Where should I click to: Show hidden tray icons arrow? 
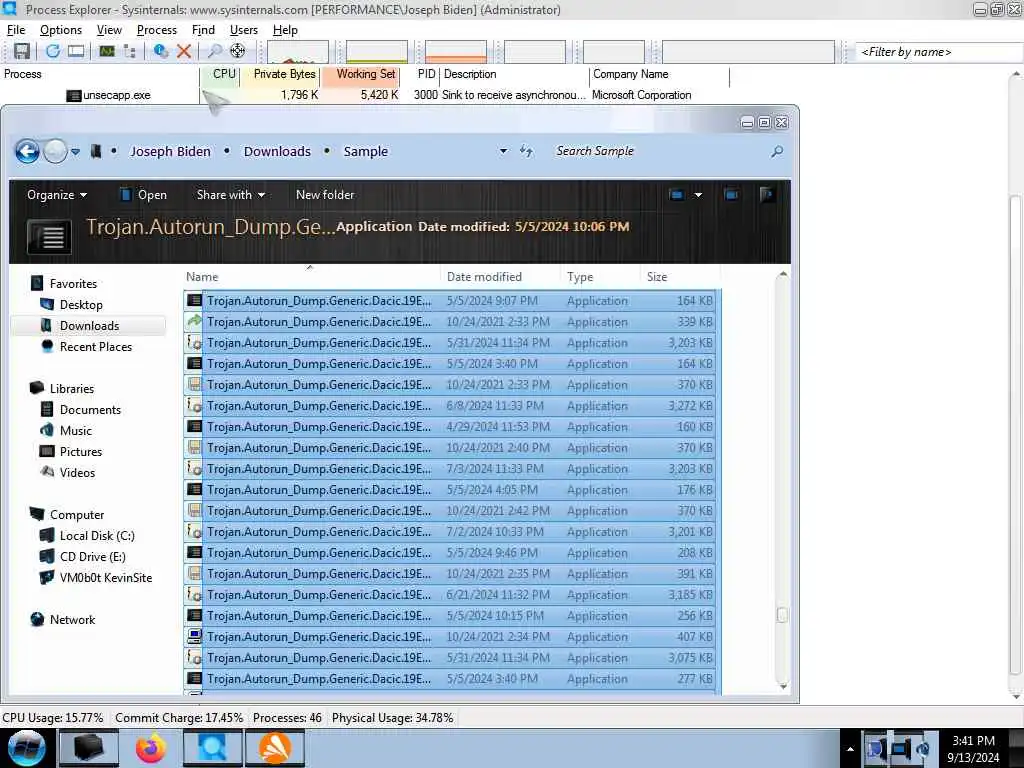[x=850, y=749]
